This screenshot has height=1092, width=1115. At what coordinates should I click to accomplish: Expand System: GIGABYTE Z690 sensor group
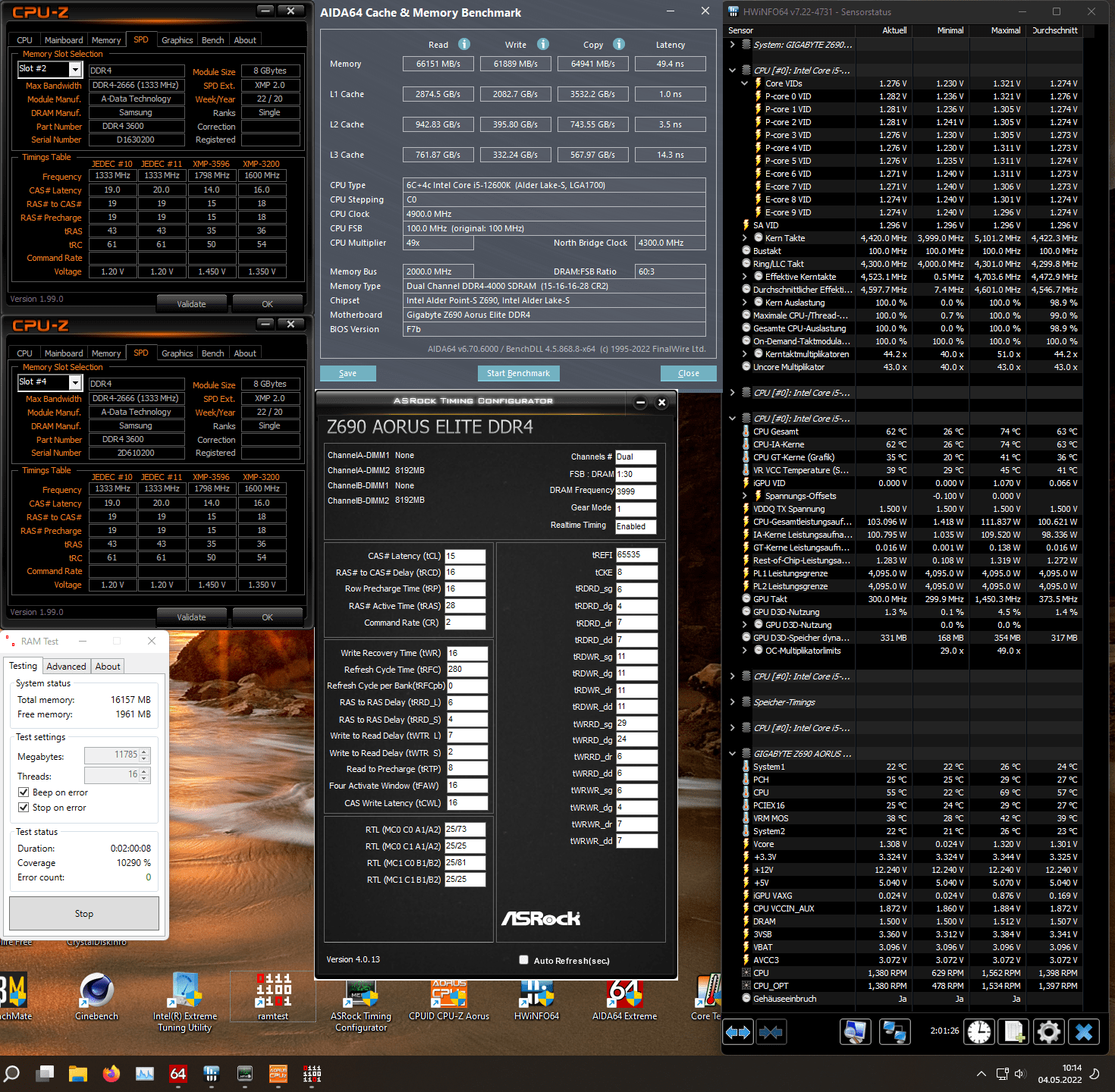[732, 45]
